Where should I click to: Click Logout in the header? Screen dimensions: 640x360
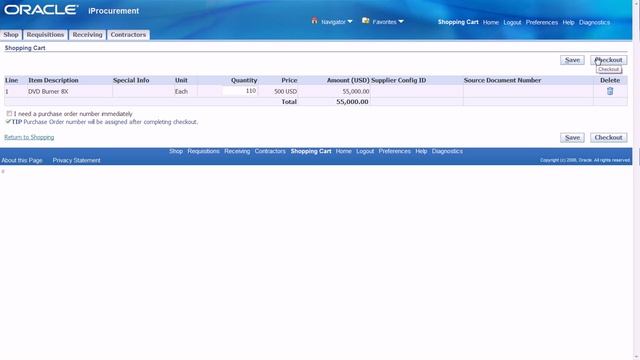512,22
